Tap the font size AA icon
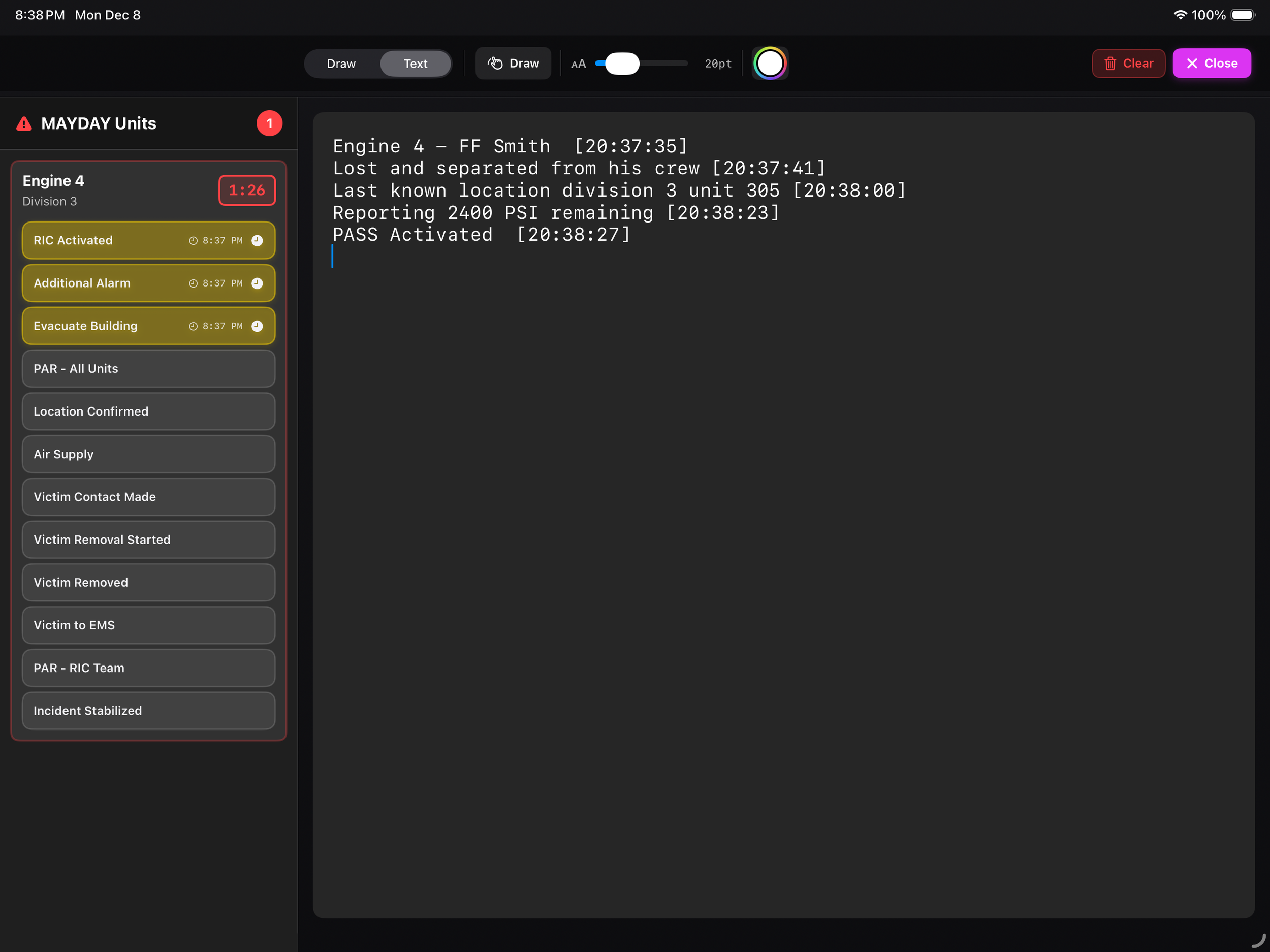This screenshot has height=952, width=1270. pos(578,64)
